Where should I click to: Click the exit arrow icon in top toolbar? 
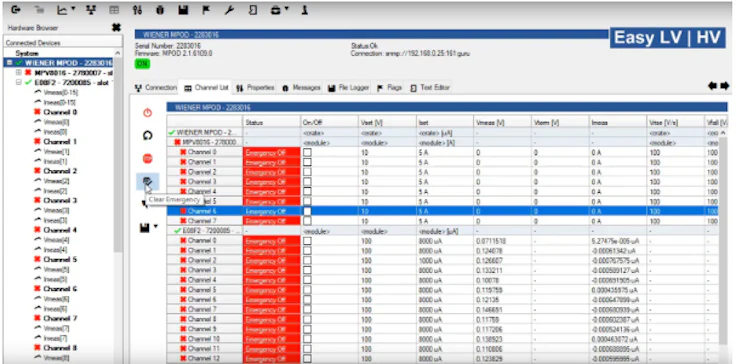pyautogui.click(x=15, y=10)
